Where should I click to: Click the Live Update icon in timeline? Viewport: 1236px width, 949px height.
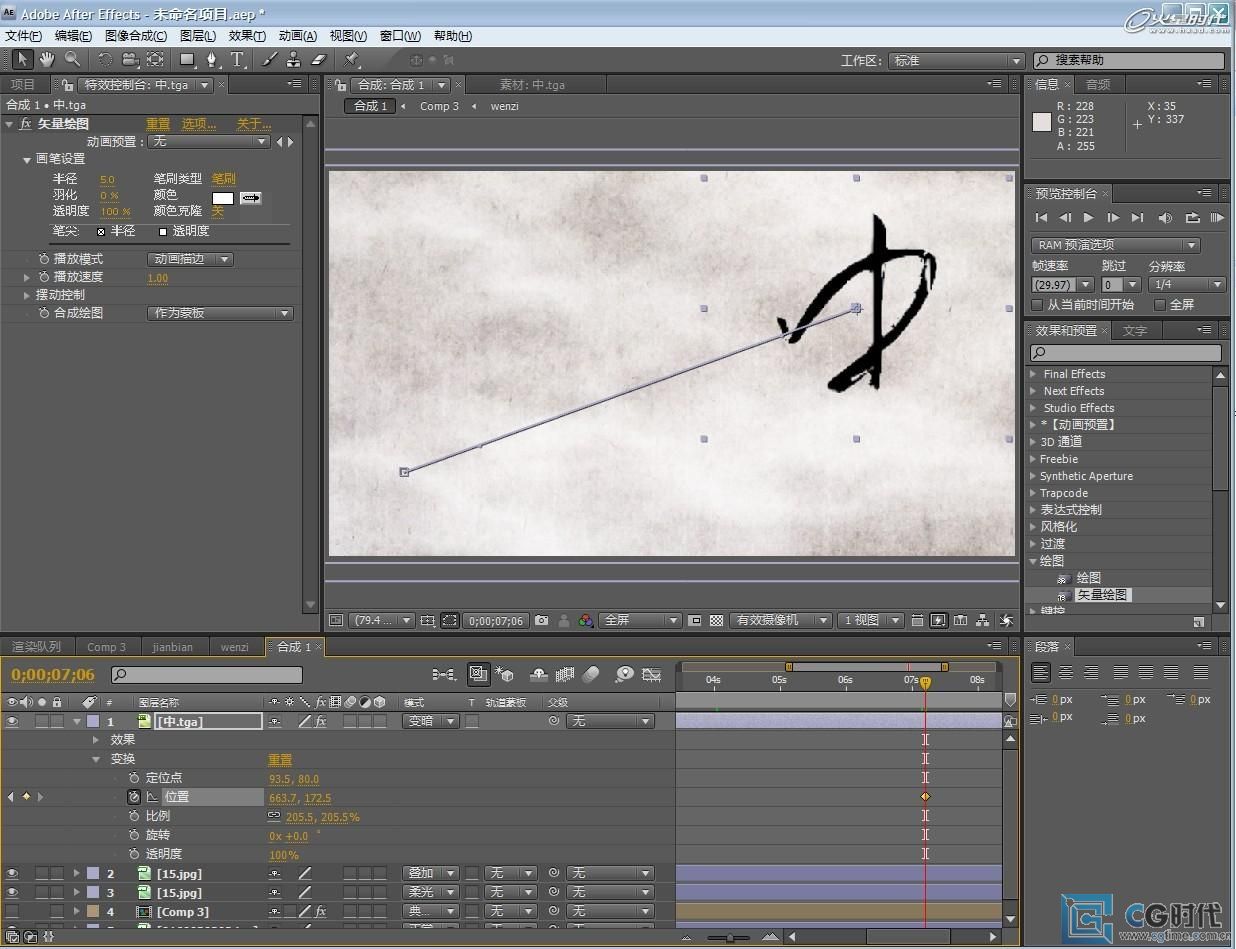478,674
